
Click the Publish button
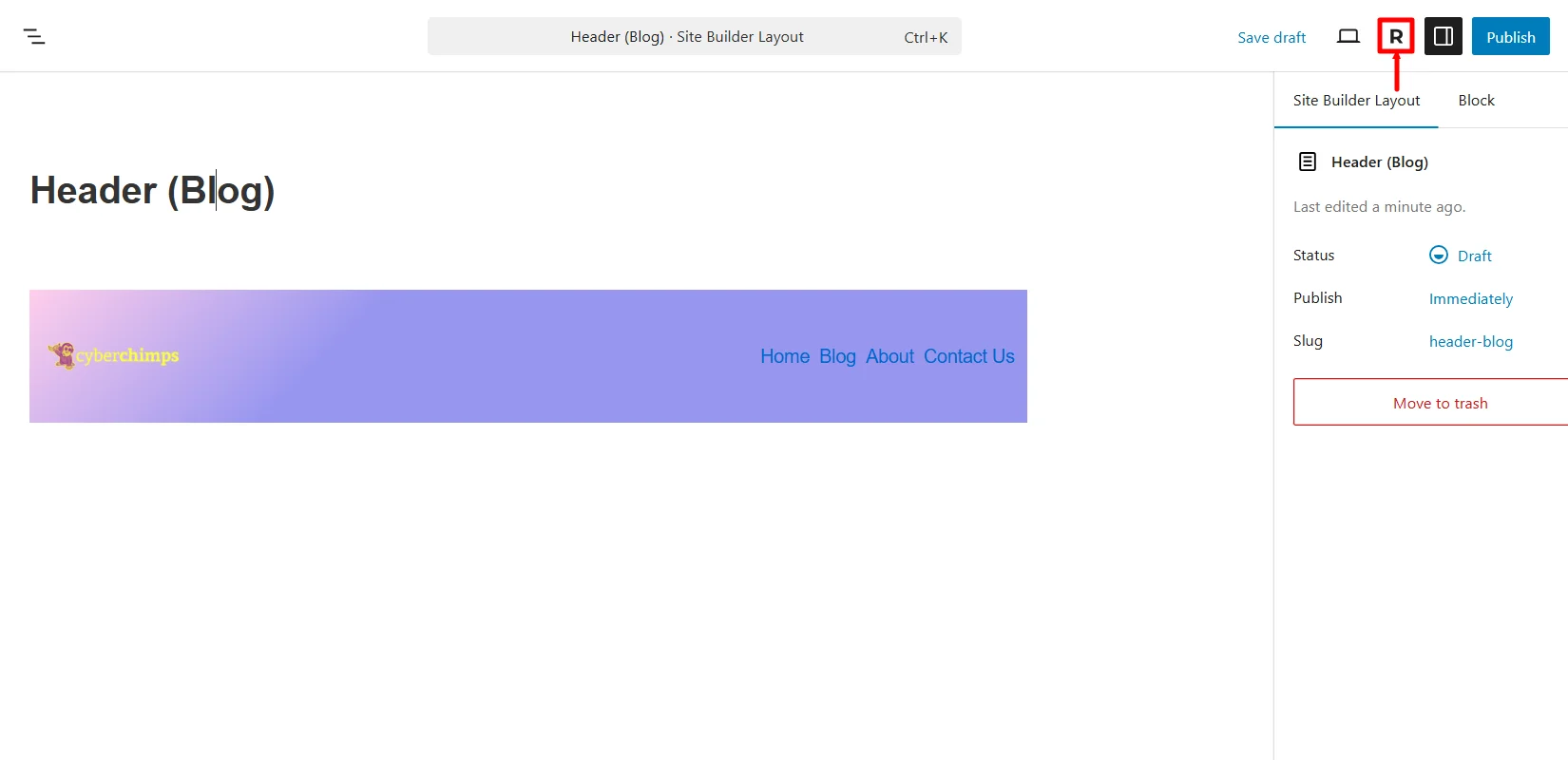1510,37
